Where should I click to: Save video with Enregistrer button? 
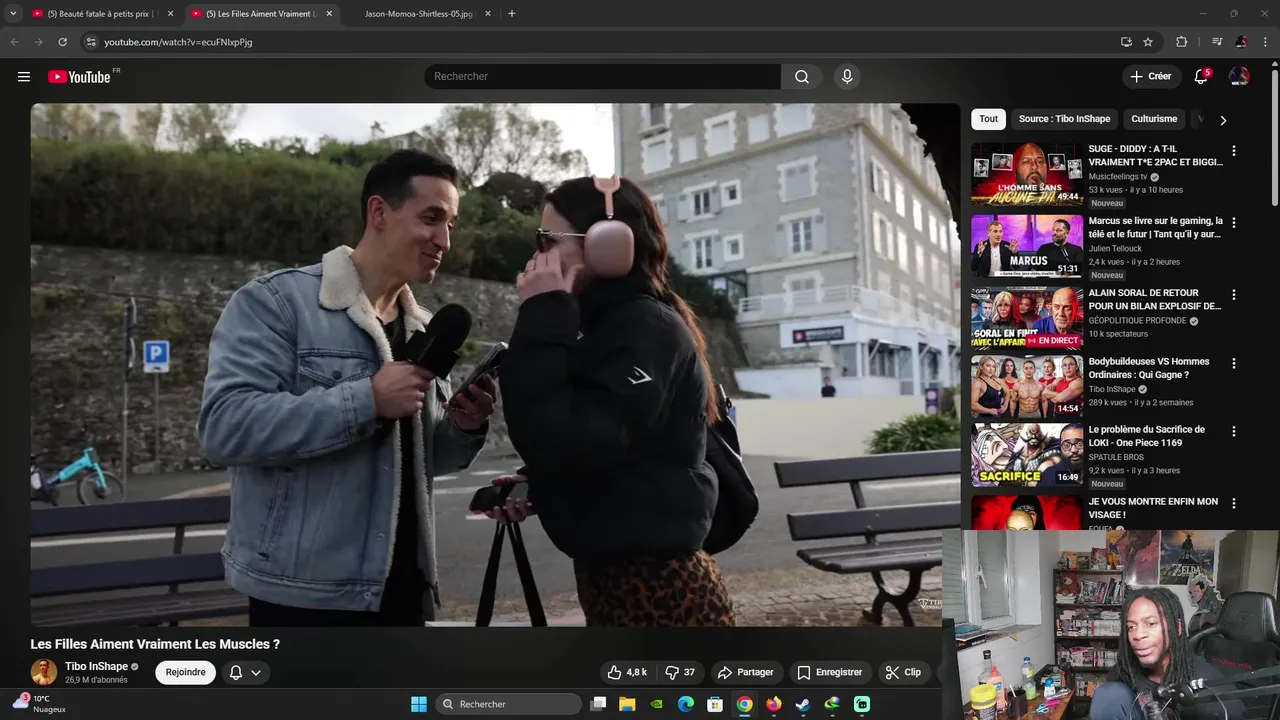coord(829,672)
